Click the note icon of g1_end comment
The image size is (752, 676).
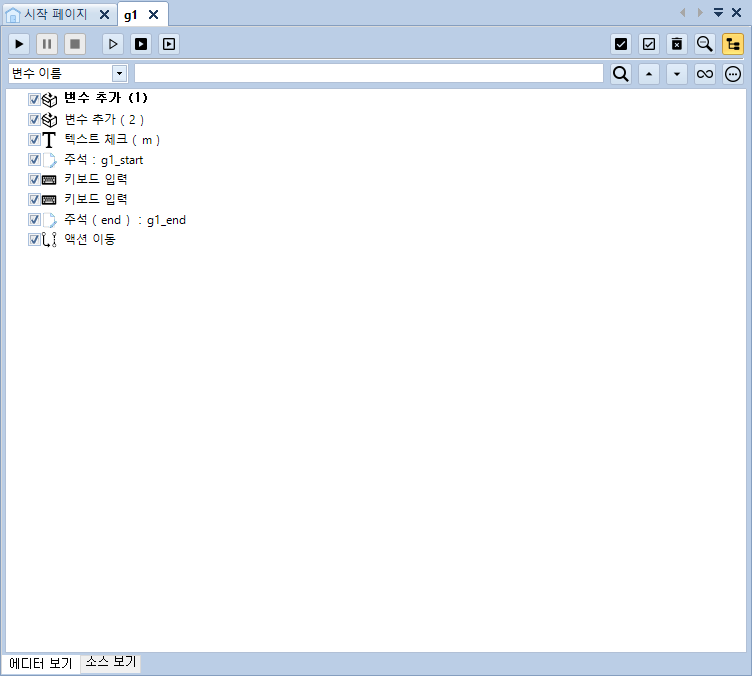(x=49, y=220)
